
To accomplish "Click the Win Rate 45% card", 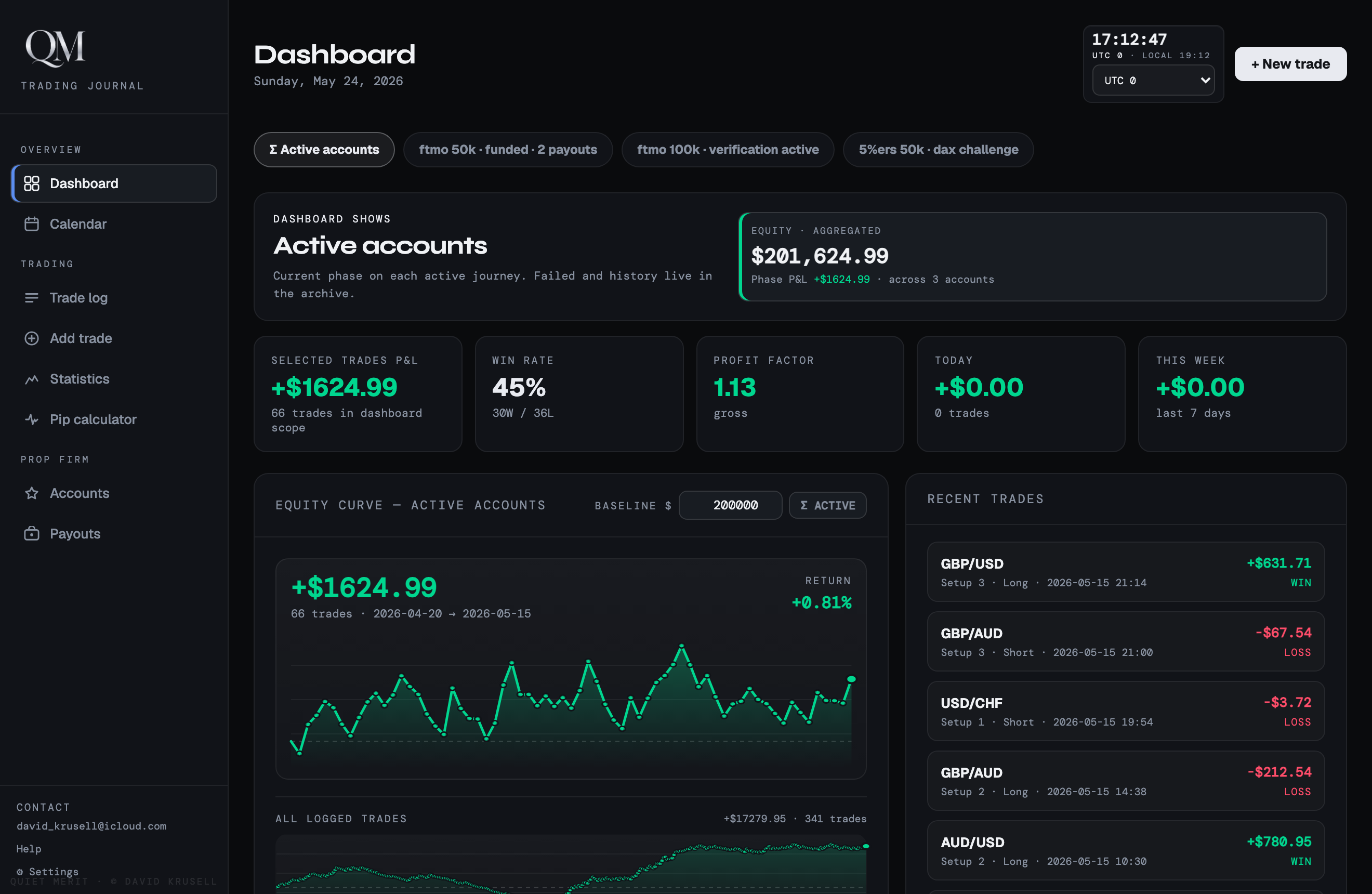I will click(579, 395).
